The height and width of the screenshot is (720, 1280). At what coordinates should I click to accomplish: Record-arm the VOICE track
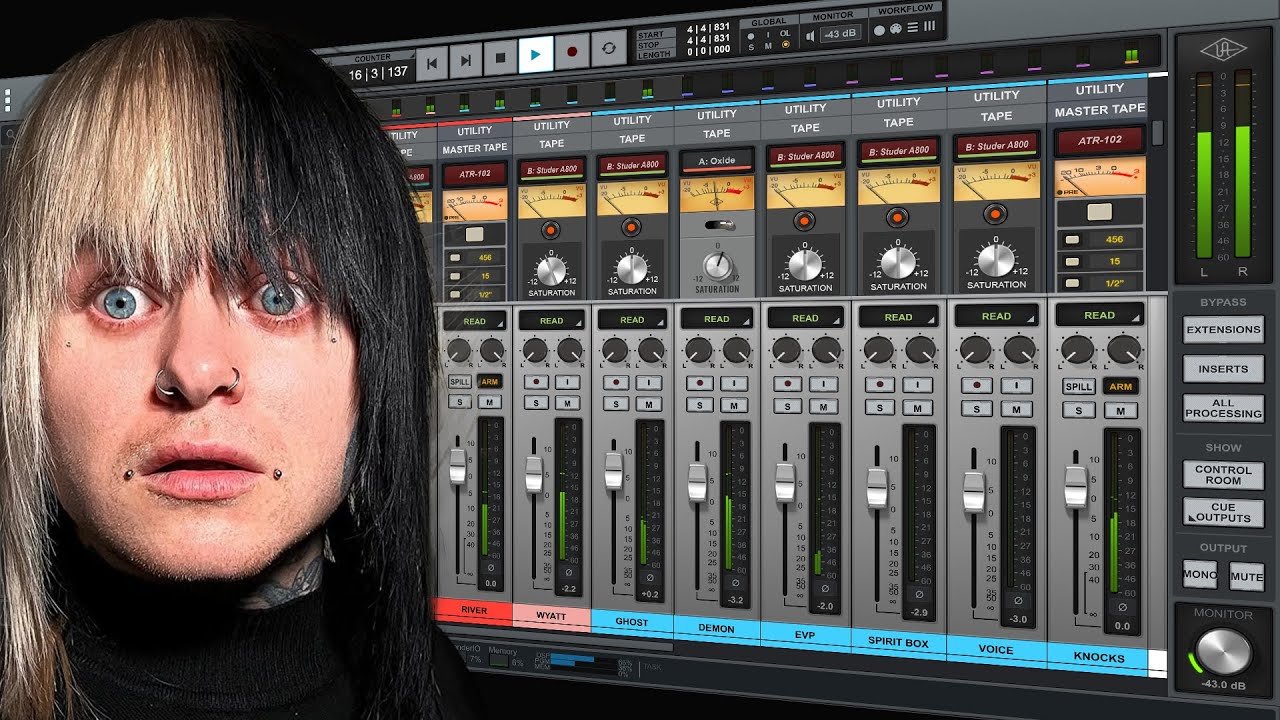(976, 385)
